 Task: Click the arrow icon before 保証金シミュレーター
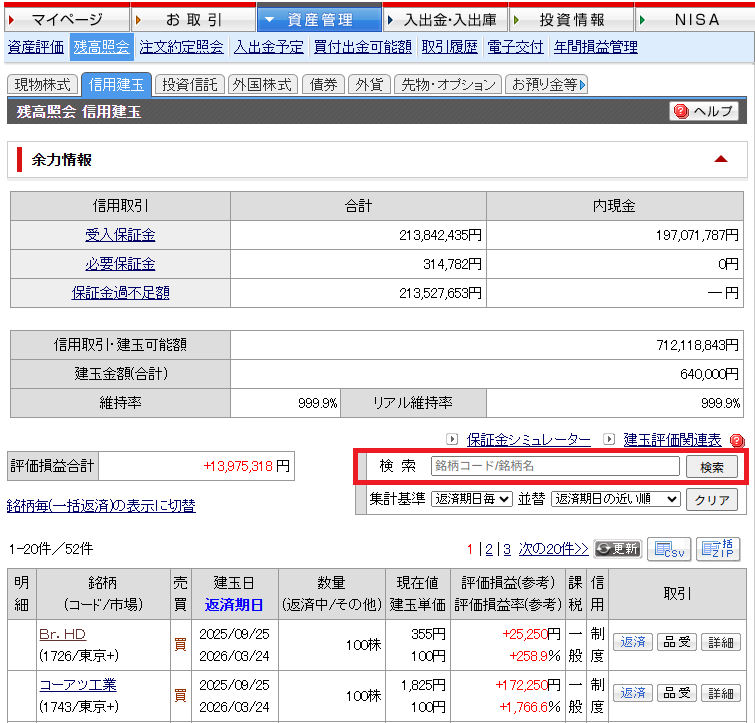point(452,440)
